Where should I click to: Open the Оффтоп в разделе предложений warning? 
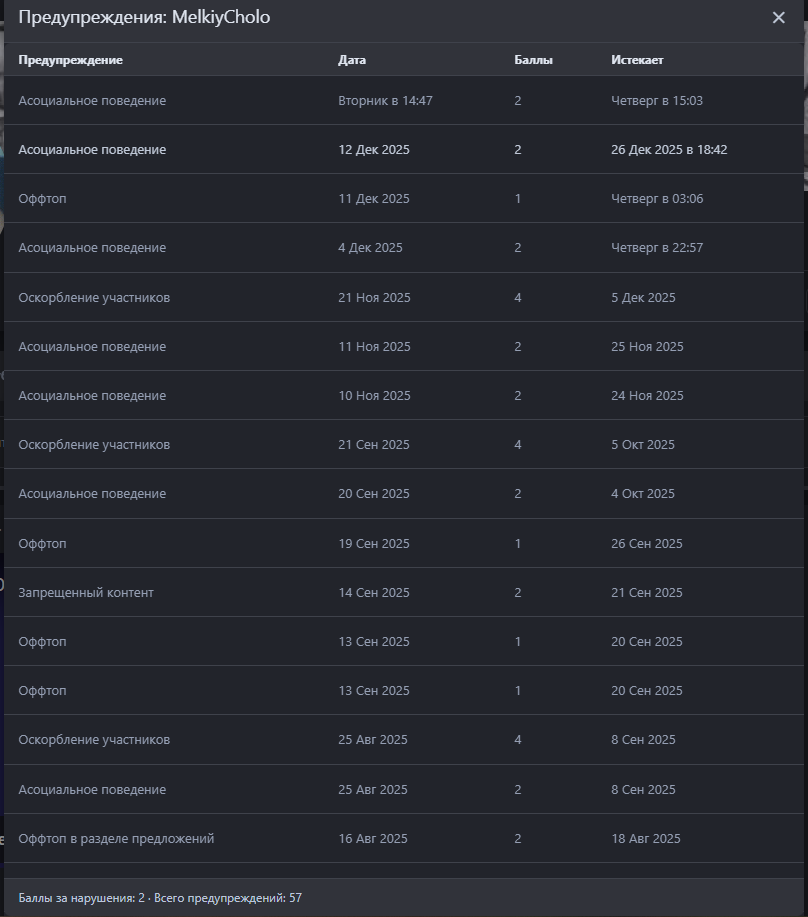click(116, 839)
